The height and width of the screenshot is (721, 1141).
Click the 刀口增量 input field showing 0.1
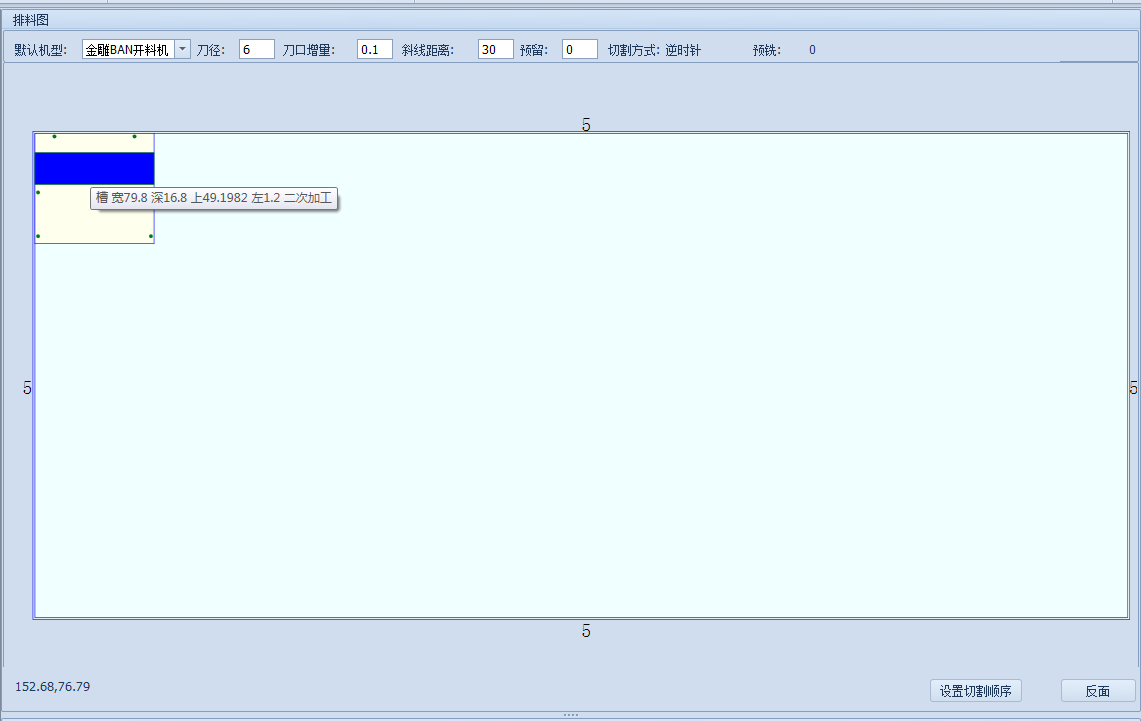coord(375,49)
